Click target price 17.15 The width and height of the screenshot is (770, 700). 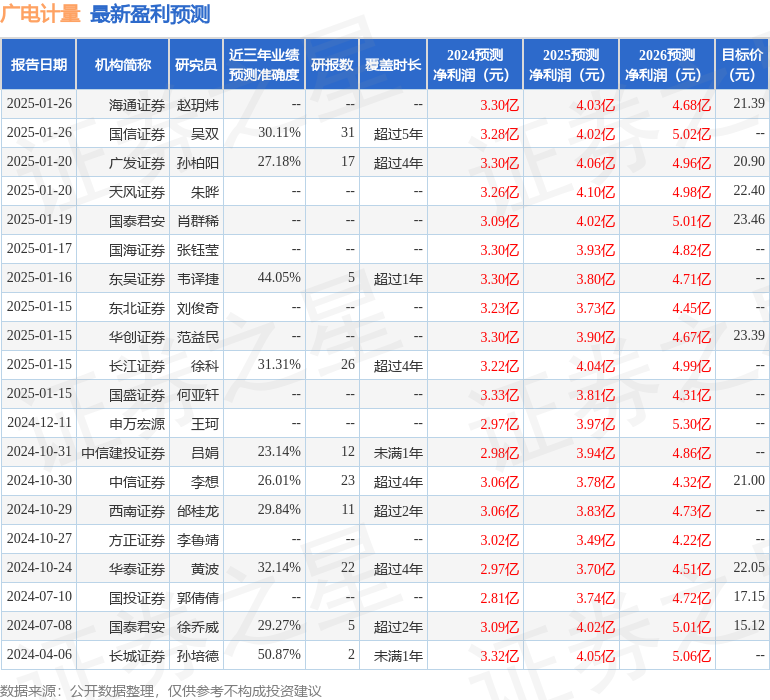[x=749, y=596]
